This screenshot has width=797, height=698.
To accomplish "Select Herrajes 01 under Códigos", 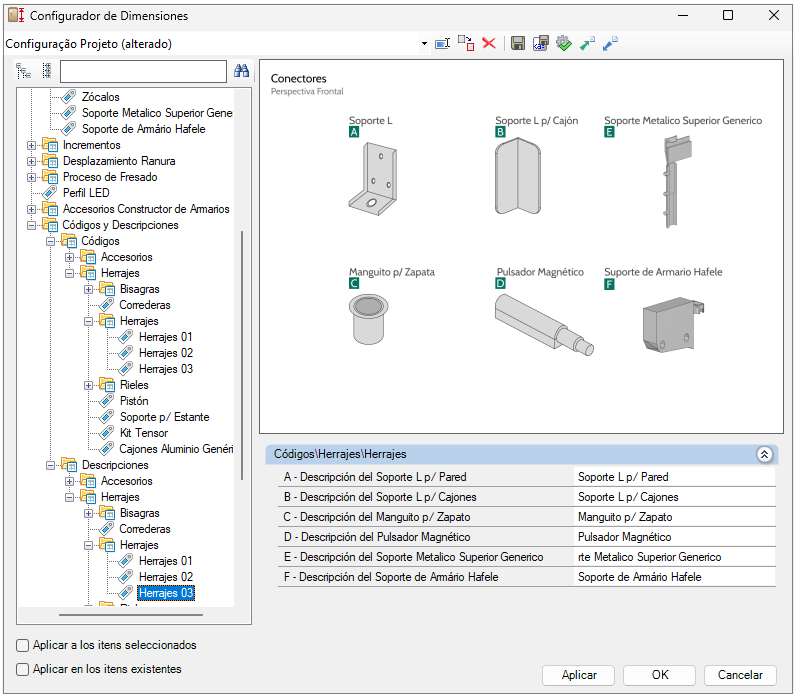I will [x=166, y=337].
